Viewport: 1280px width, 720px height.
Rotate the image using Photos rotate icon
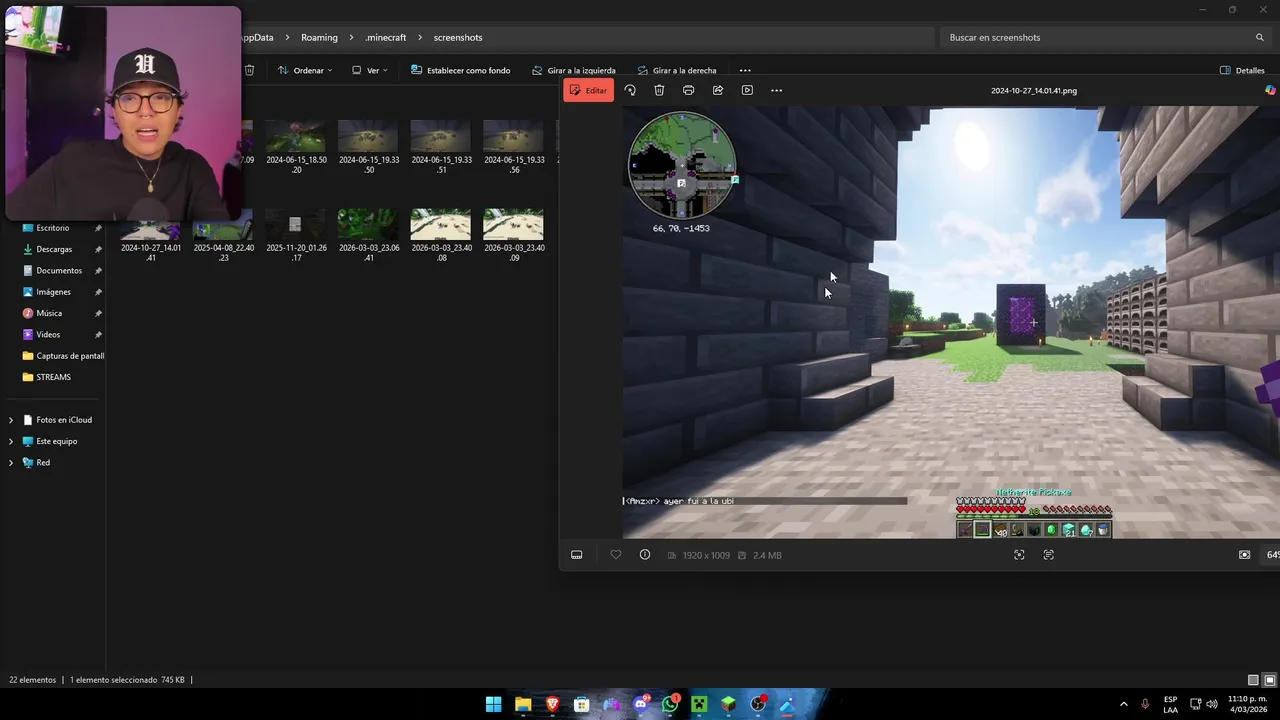[630, 90]
